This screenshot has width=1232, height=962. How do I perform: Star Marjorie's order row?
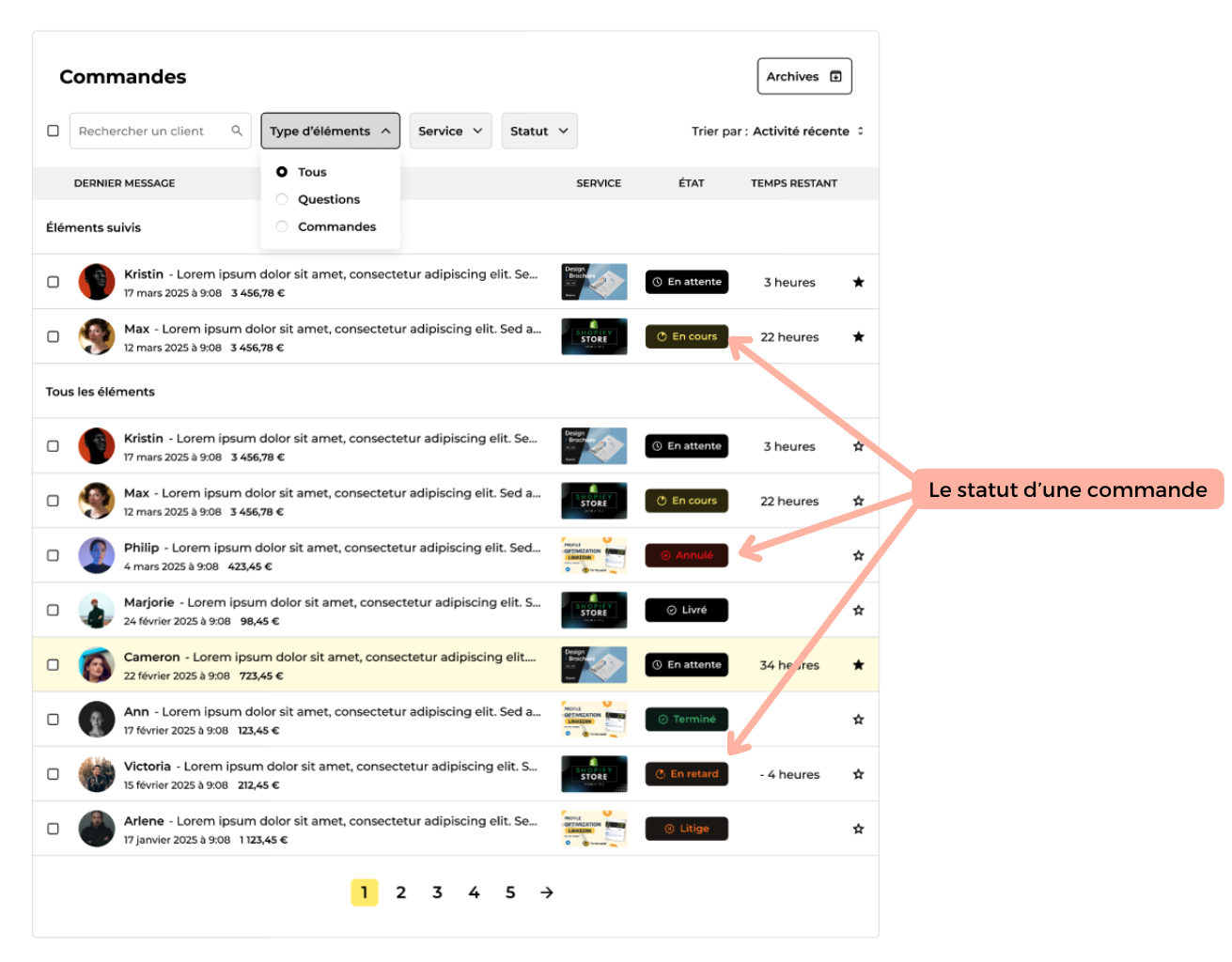(x=858, y=610)
